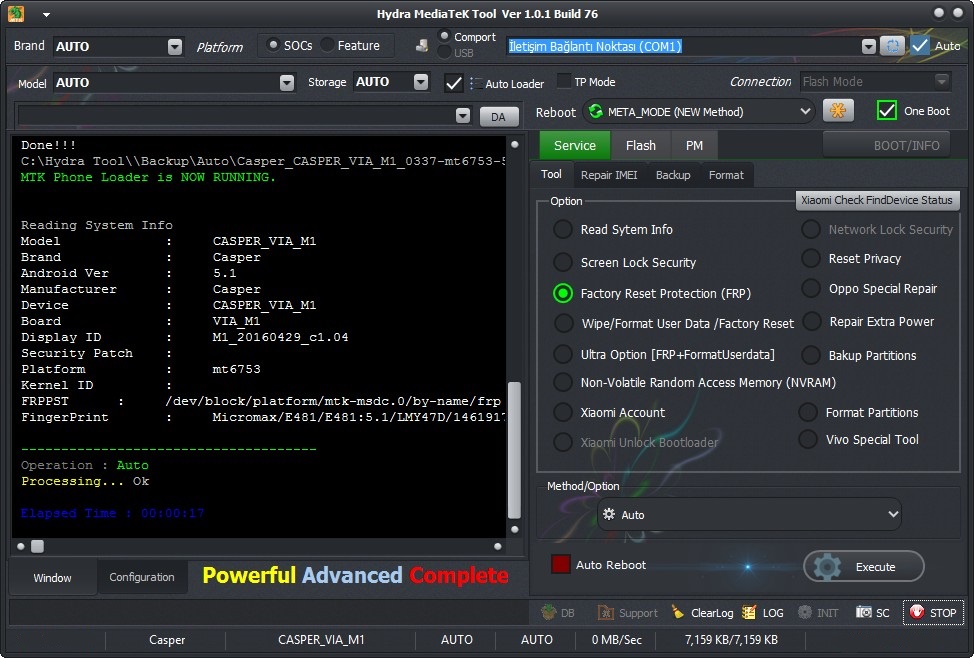974x658 pixels.
Task: Select Format Partitions option
Action: pos(808,412)
